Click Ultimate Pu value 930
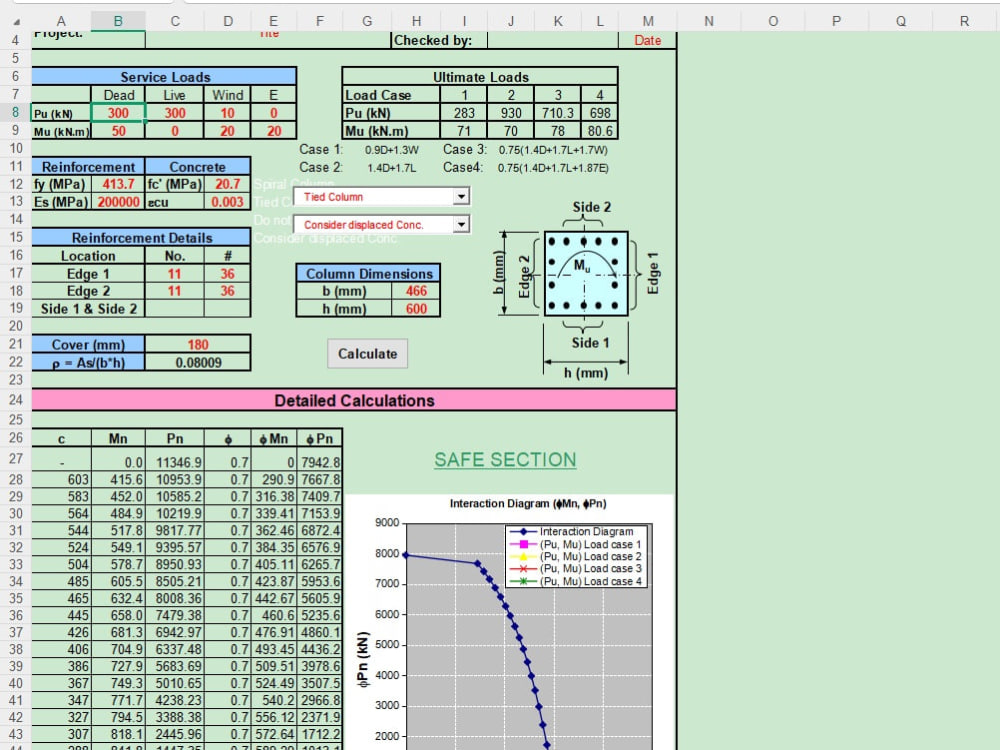Image resolution: width=1000 pixels, height=750 pixels. (511, 113)
